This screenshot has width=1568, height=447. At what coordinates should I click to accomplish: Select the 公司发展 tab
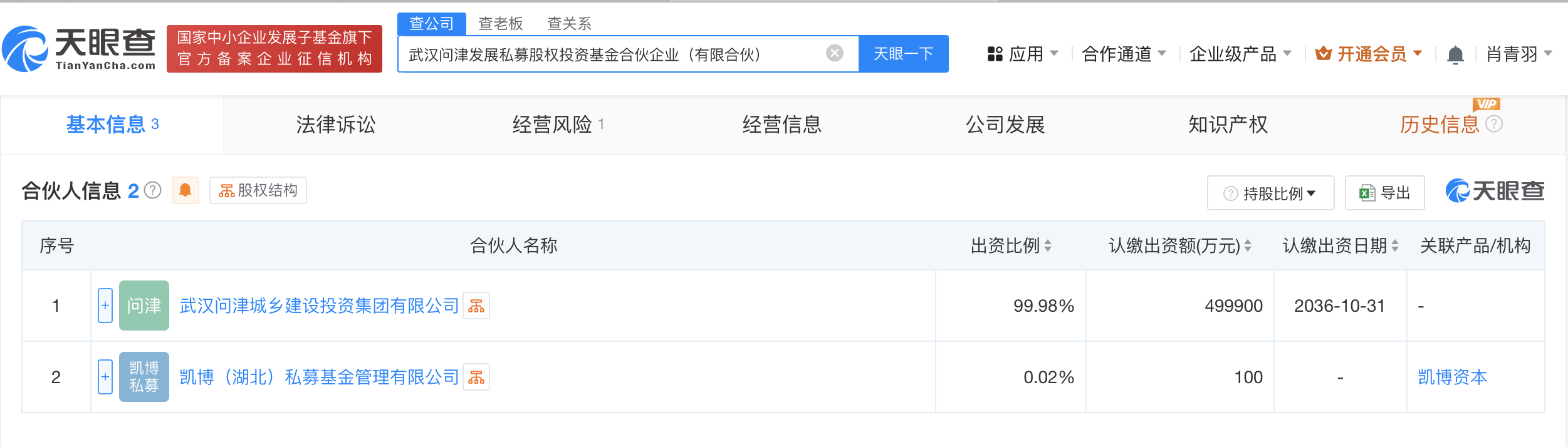pyautogui.click(x=1005, y=125)
